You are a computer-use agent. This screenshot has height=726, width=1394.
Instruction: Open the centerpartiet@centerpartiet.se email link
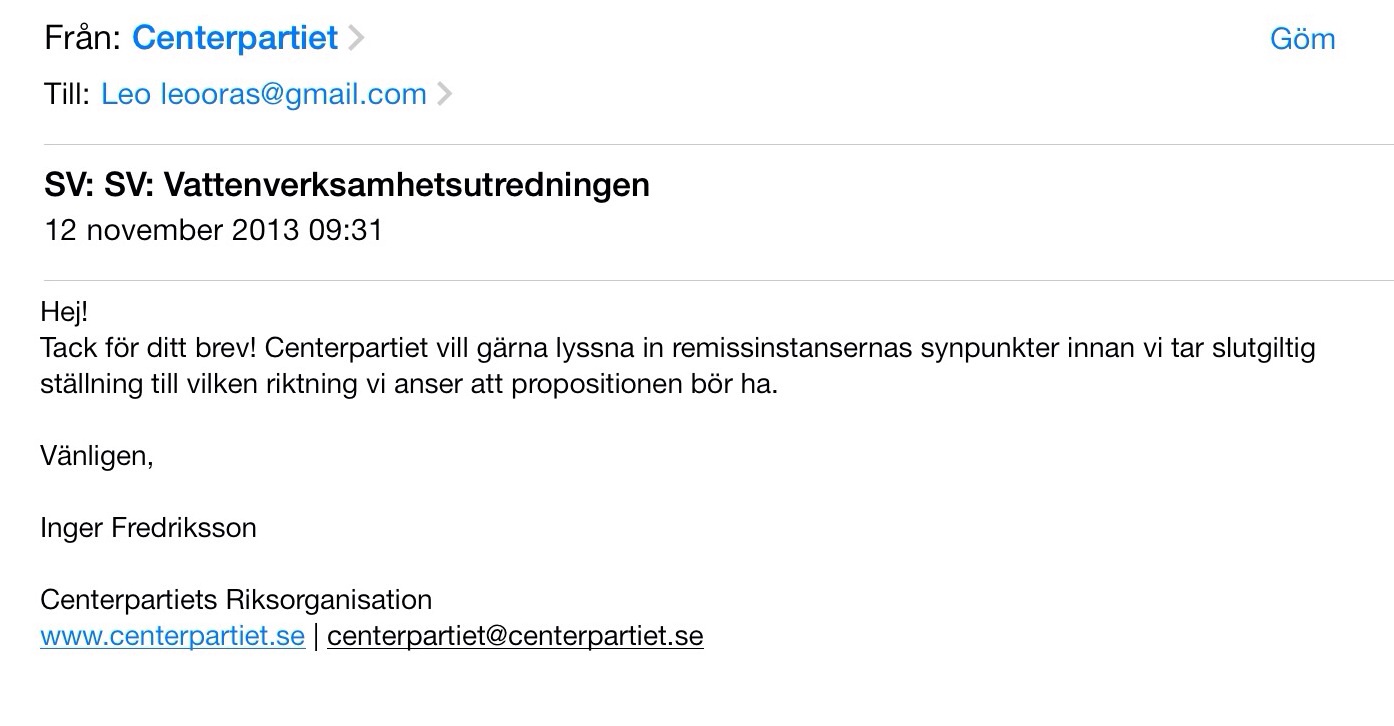(515, 636)
